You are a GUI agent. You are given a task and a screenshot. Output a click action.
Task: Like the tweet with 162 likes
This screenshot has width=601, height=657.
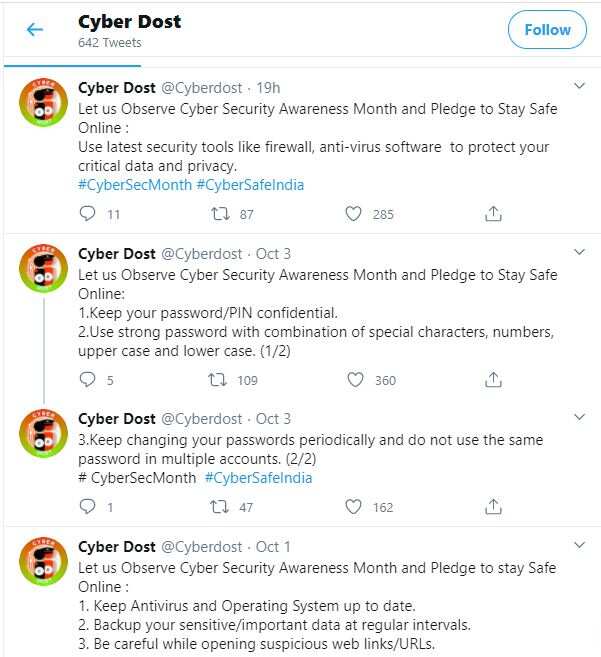tap(353, 507)
